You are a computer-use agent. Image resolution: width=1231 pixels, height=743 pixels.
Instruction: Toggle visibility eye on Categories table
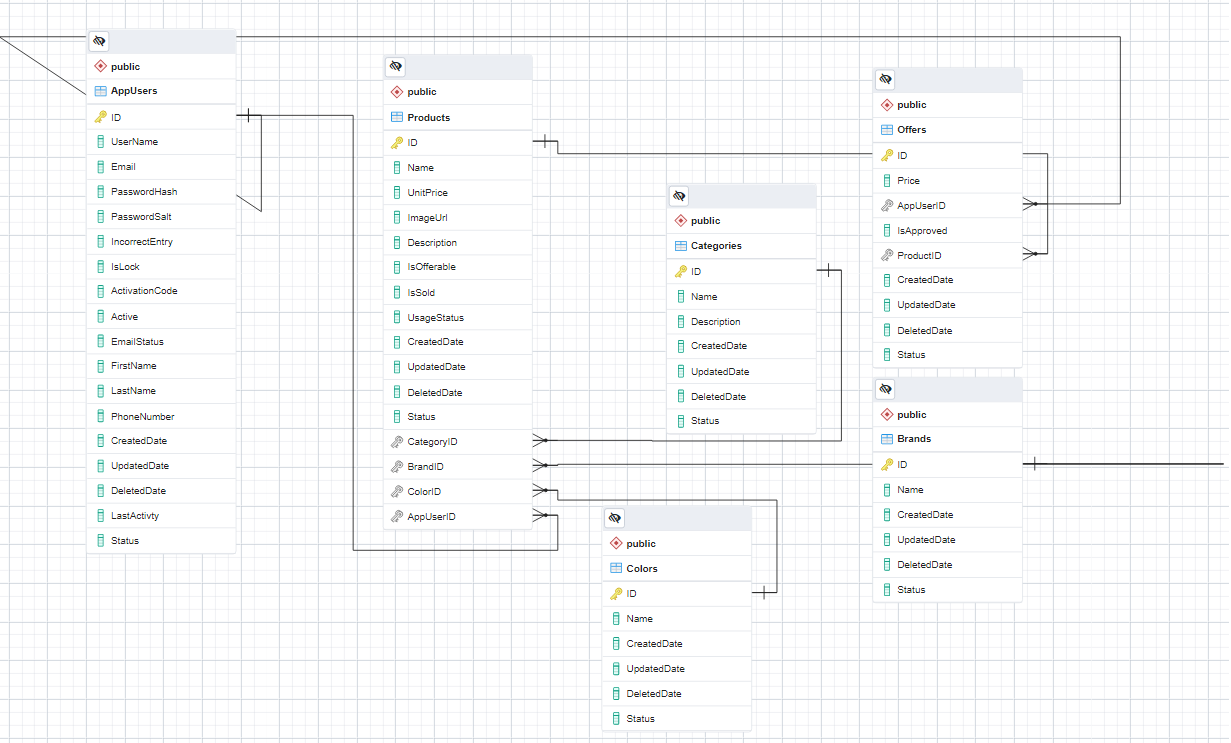(679, 195)
